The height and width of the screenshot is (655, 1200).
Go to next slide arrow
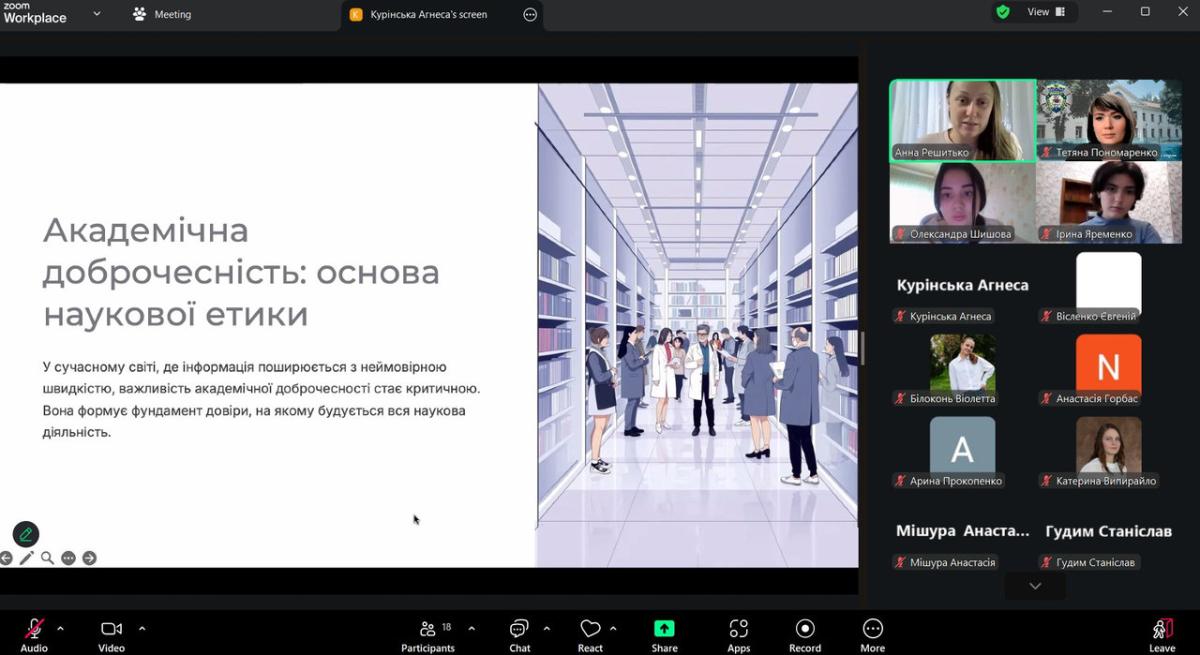coord(89,558)
